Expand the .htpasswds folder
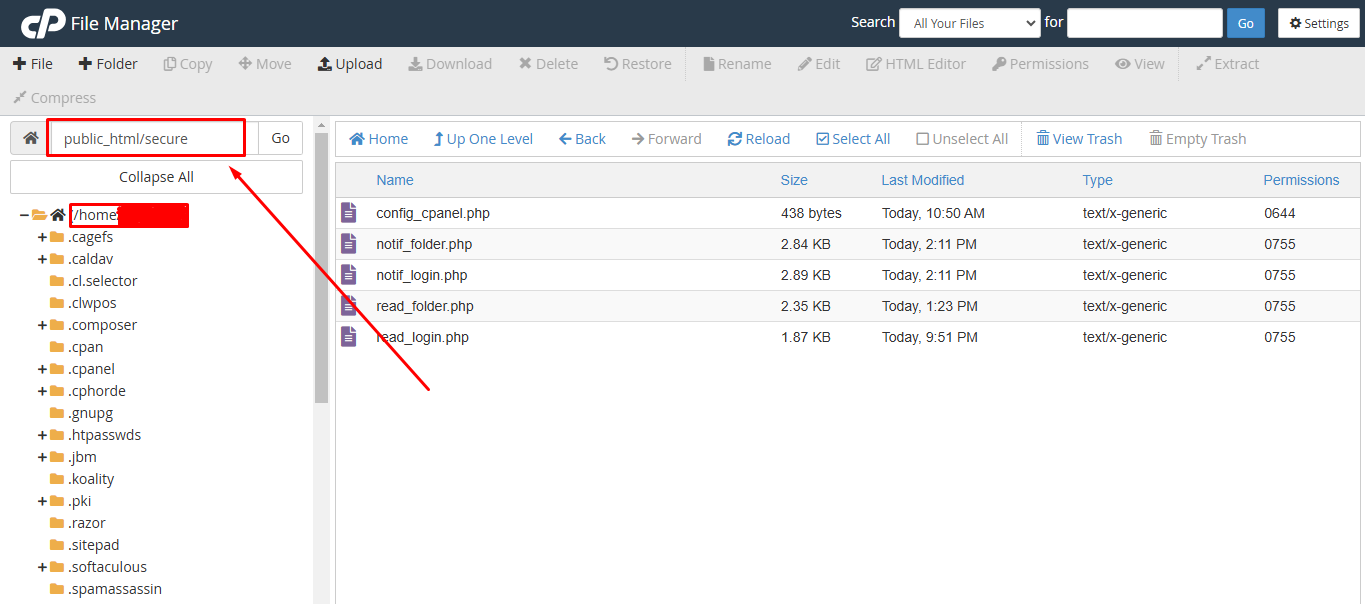This screenshot has width=1365, height=604. (42, 435)
